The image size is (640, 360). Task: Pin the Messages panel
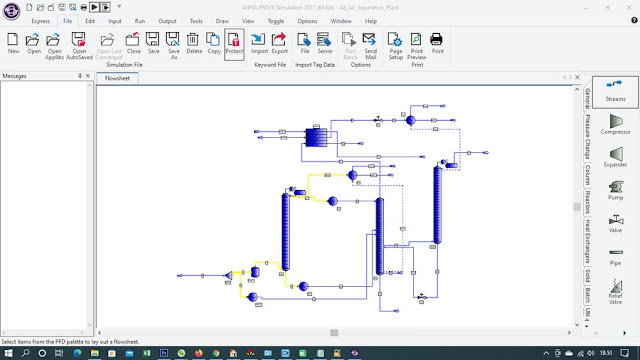tap(80, 76)
